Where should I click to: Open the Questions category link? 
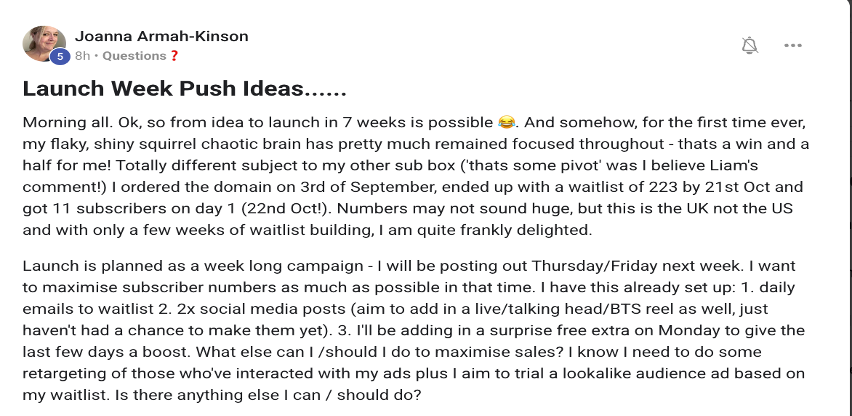tap(134, 56)
